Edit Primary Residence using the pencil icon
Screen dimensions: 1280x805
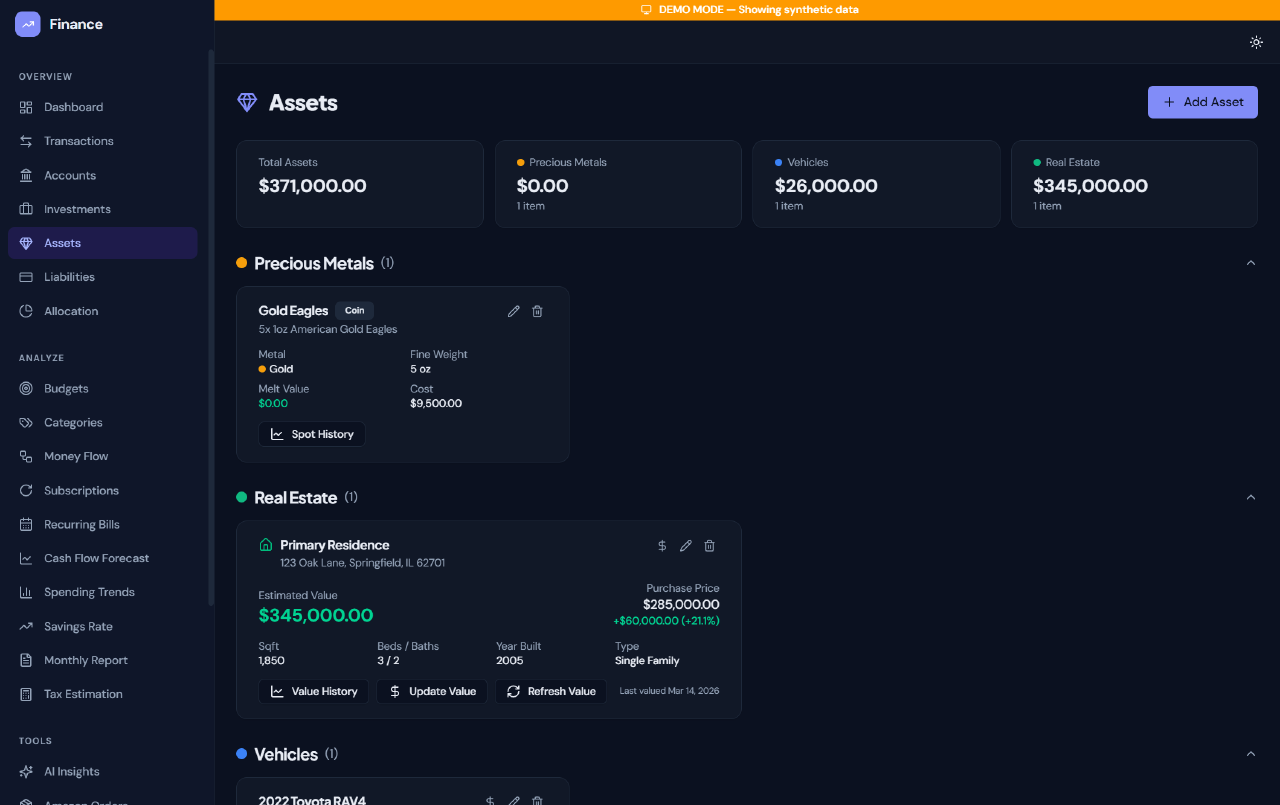click(685, 545)
